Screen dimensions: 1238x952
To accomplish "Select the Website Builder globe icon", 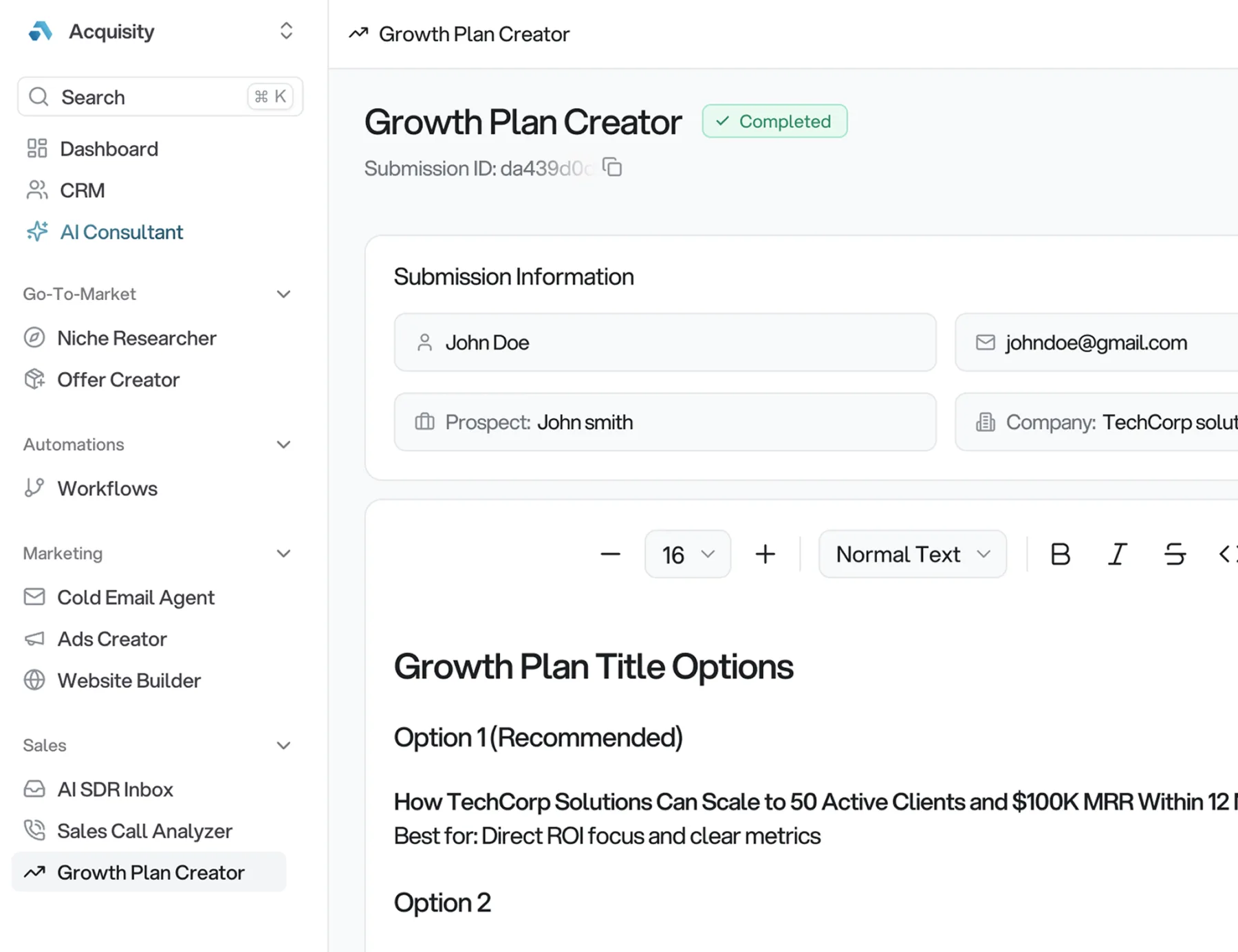I will tap(34, 680).
